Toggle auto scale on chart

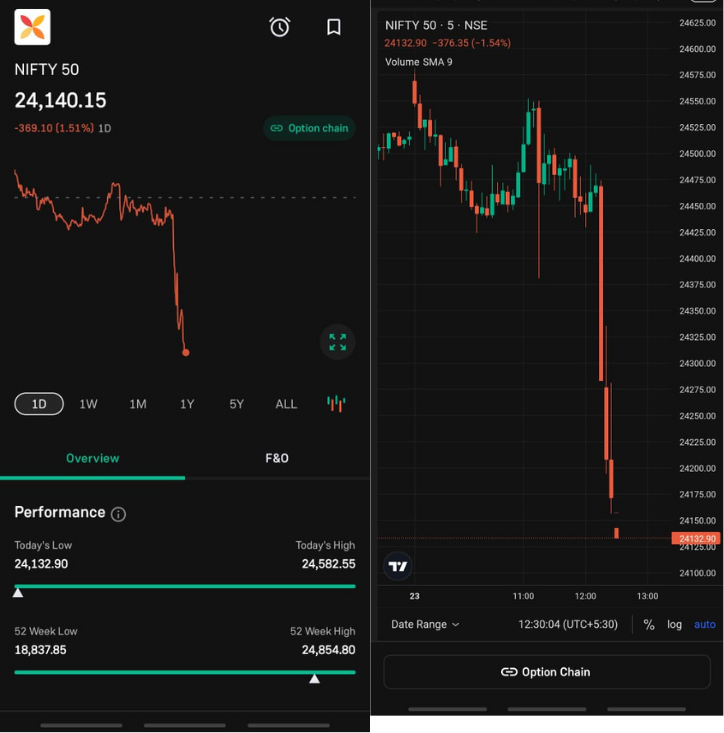tap(705, 625)
